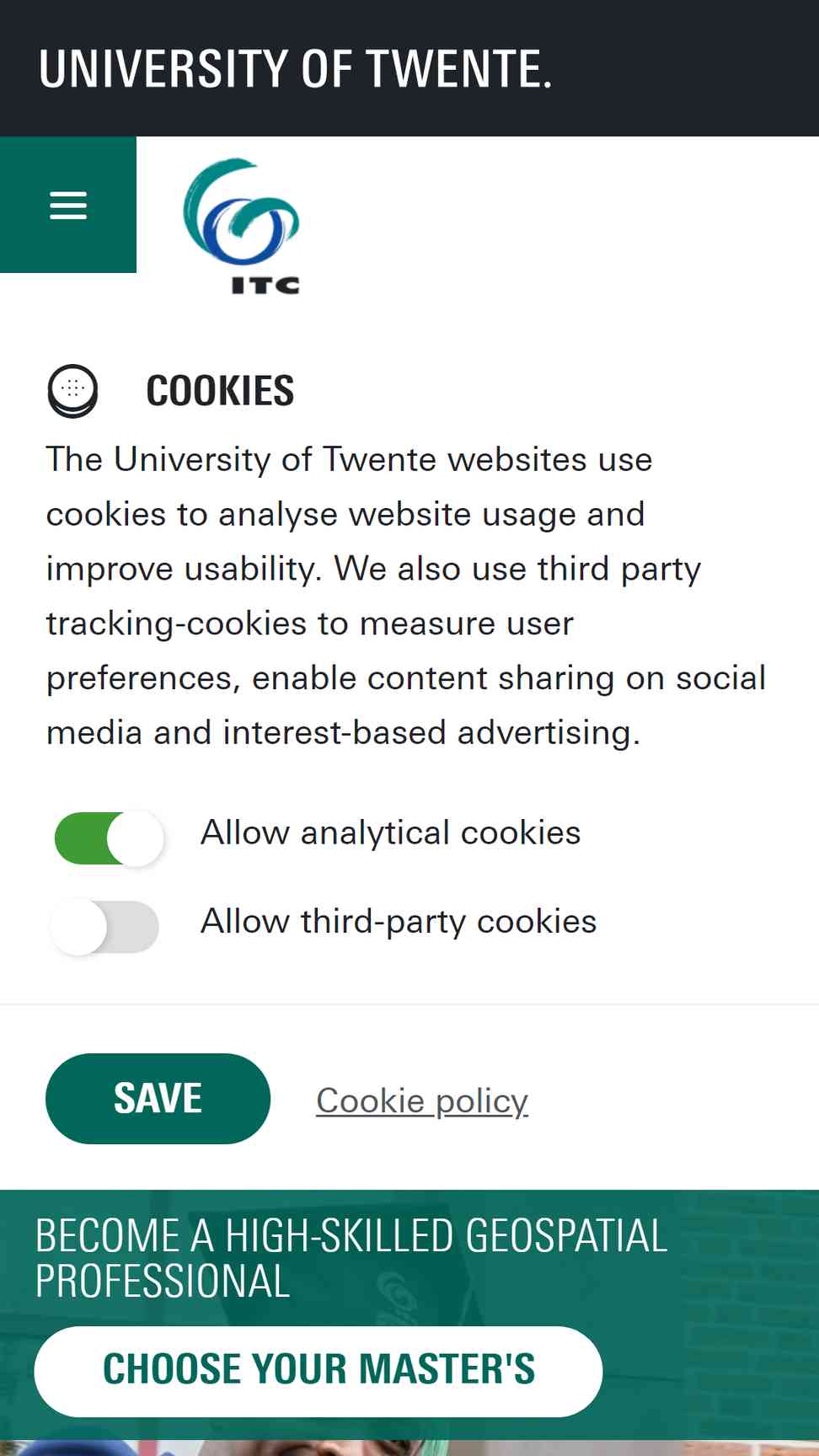
Task: Enable the Allow third-party cookies switch
Action: pos(104,927)
